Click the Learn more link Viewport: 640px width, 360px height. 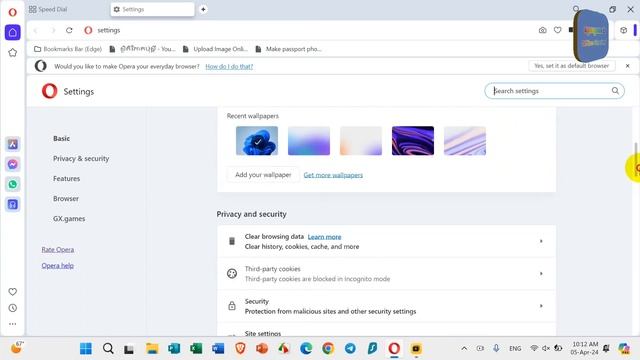[x=324, y=237]
